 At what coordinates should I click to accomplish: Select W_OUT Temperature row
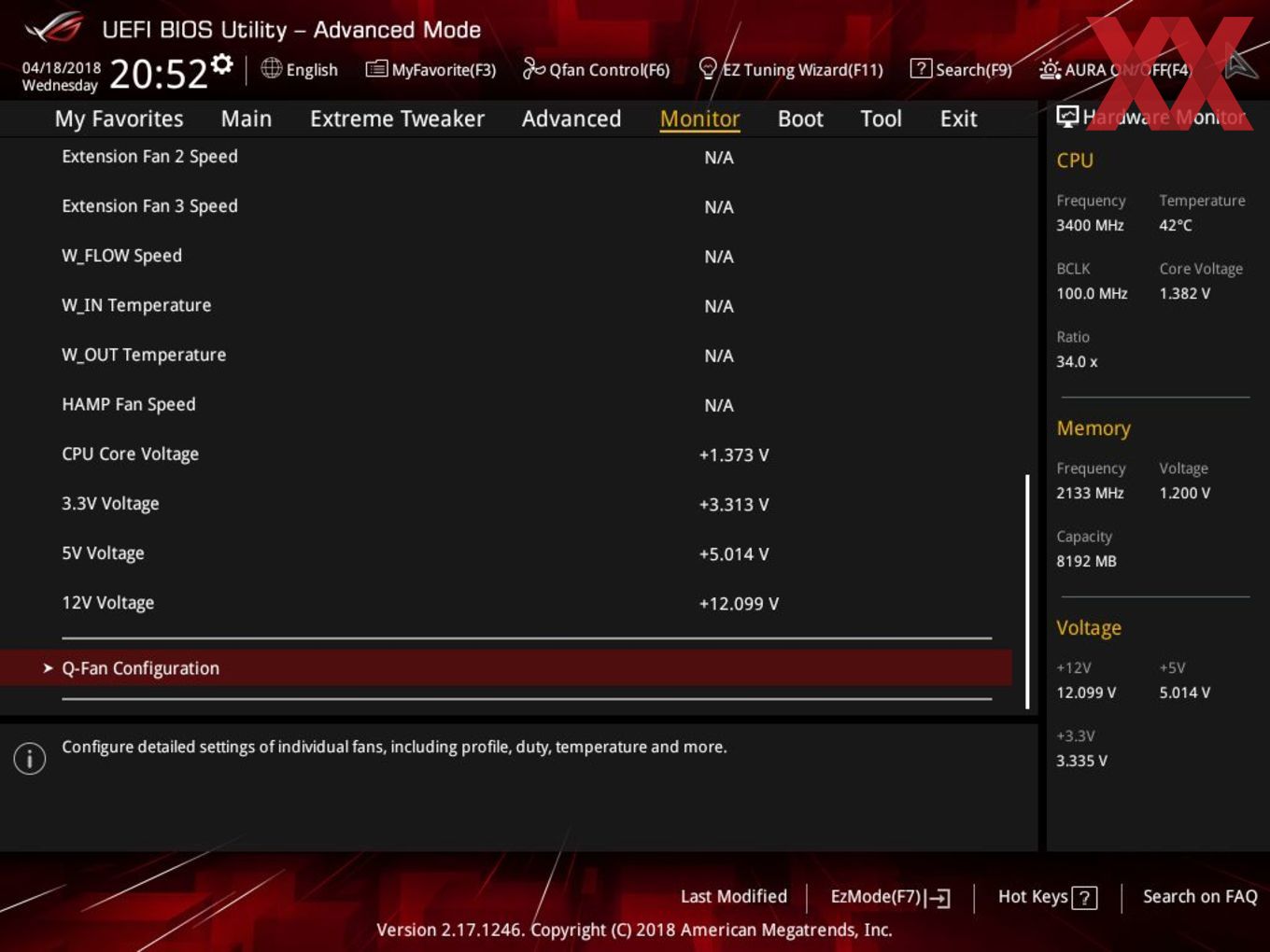point(506,355)
